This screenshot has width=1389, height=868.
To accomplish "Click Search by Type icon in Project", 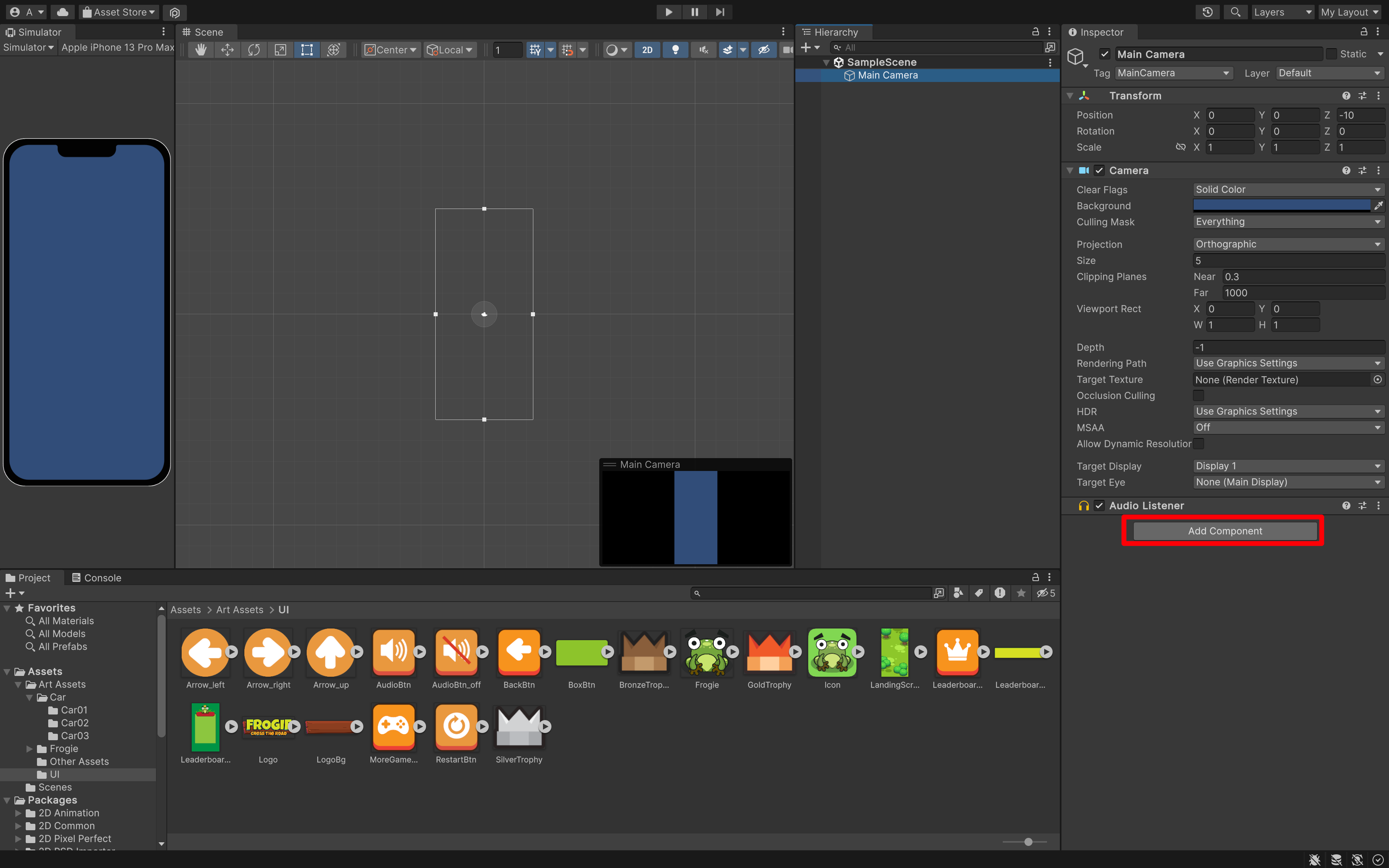I will point(958,593).
